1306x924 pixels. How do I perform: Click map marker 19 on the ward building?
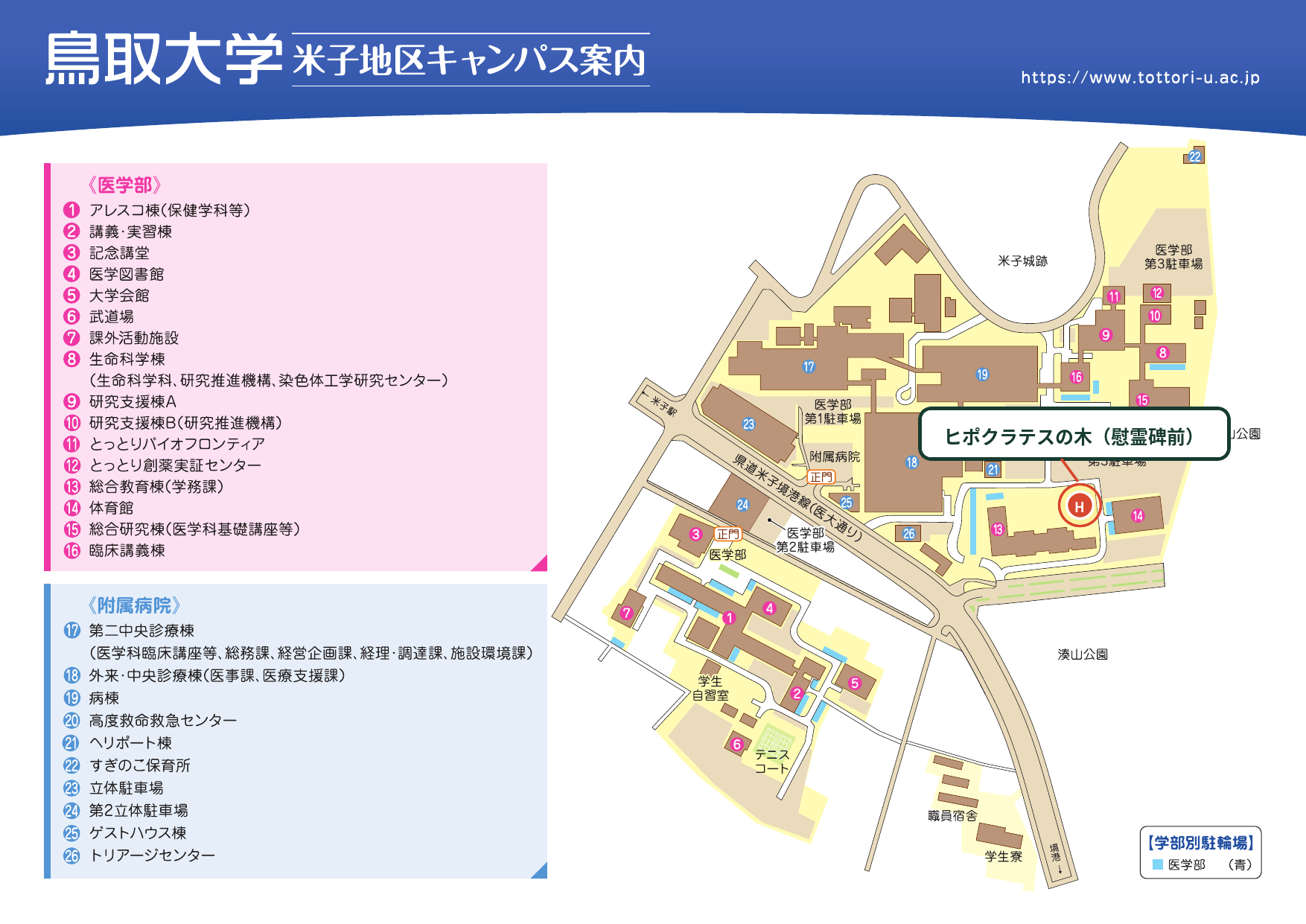tap(983, 375)
